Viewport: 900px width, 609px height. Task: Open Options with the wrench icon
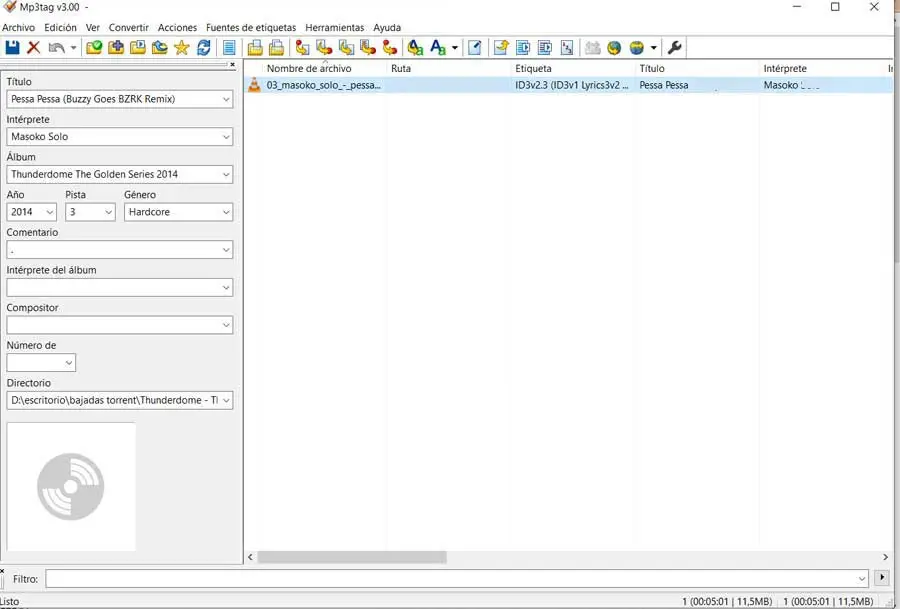pyautogui.click(x=675, y=48)
